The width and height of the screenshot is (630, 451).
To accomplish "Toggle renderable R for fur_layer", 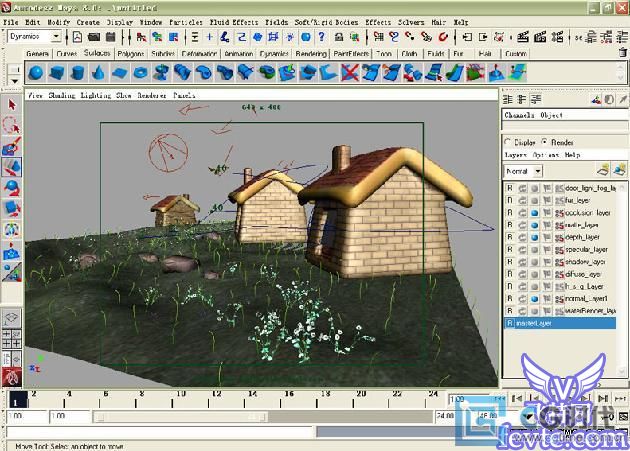I will point(510,200).
